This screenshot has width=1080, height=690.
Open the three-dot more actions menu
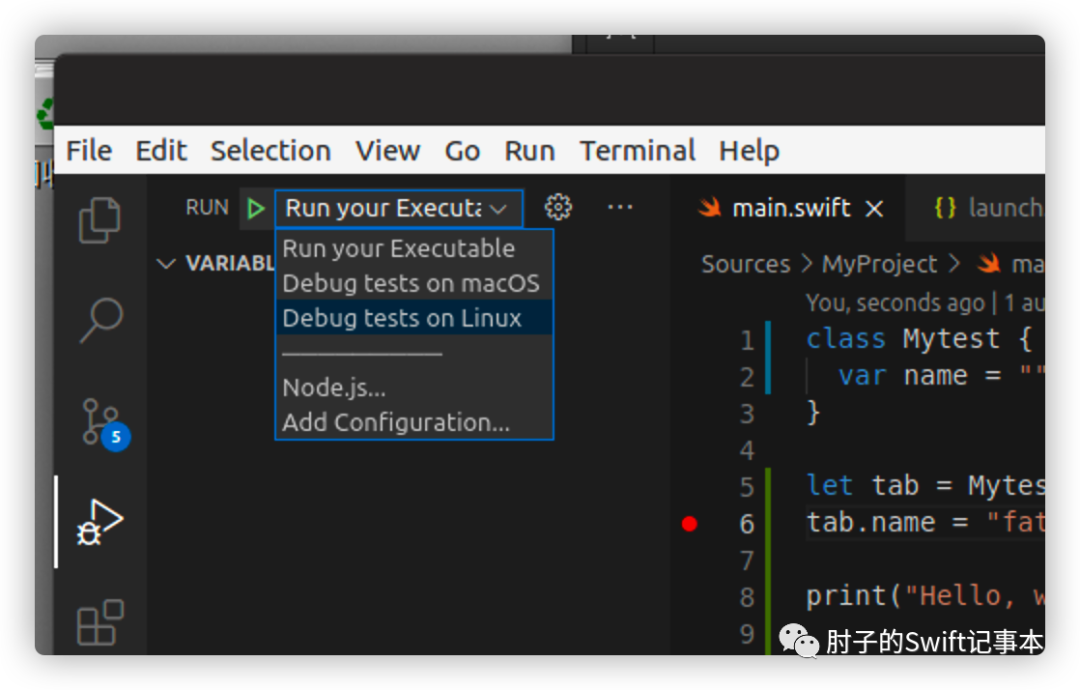pyautogui.click(x=620, y=207)
